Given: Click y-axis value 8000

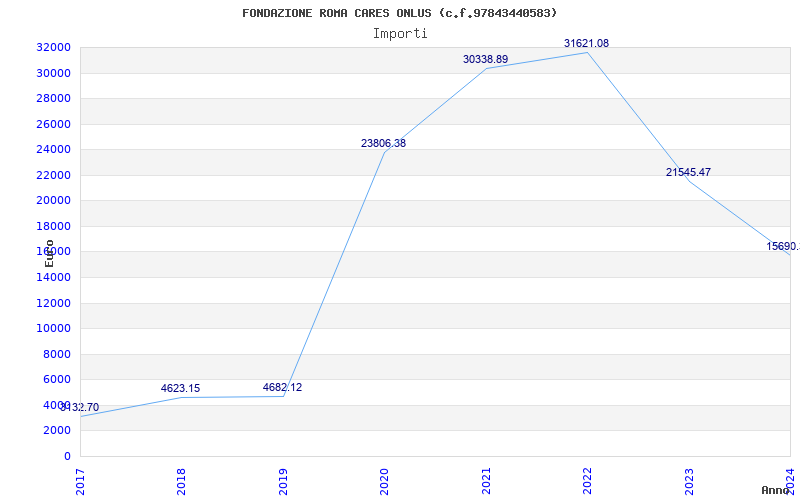Looking at the screenshot, I should pos(57,355).
